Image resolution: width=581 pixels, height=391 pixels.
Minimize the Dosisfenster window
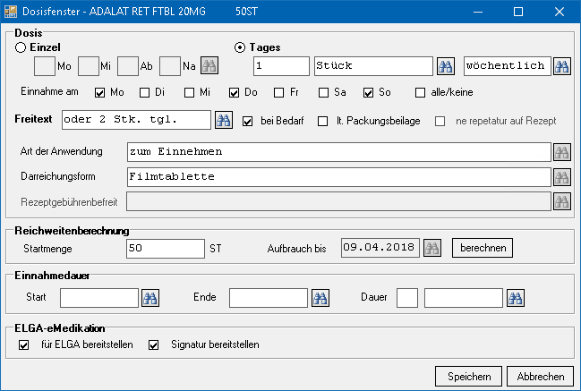point(478,12)
